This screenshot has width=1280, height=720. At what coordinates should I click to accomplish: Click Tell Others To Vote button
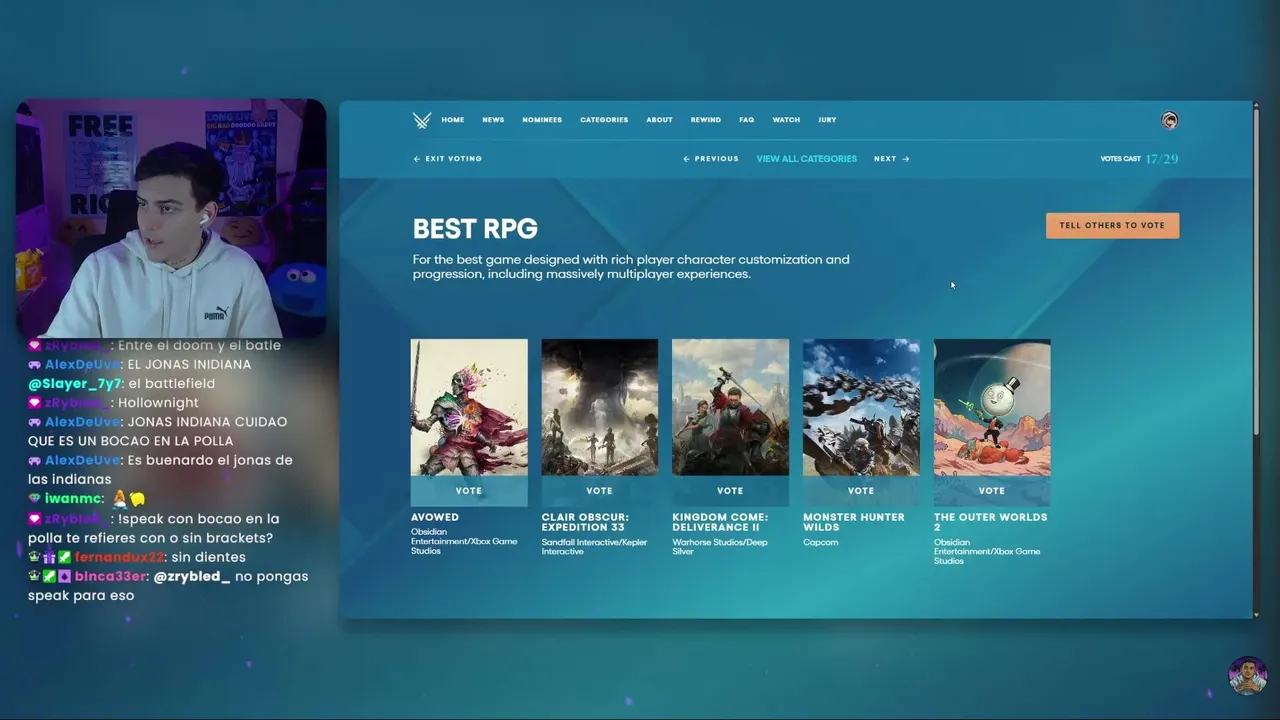pos(1112,225)
